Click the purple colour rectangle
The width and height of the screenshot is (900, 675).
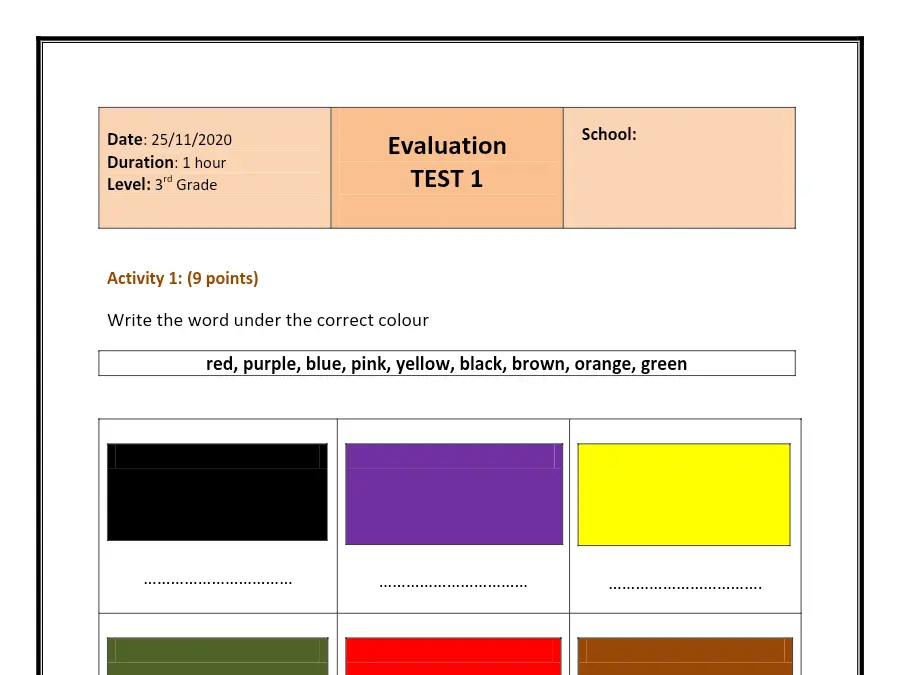[454, 494]
